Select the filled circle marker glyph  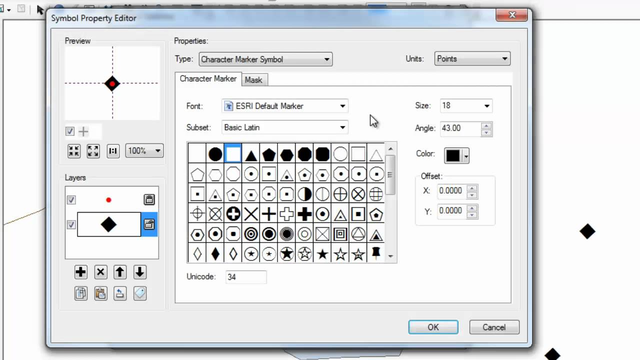click(x=215, y=154)
